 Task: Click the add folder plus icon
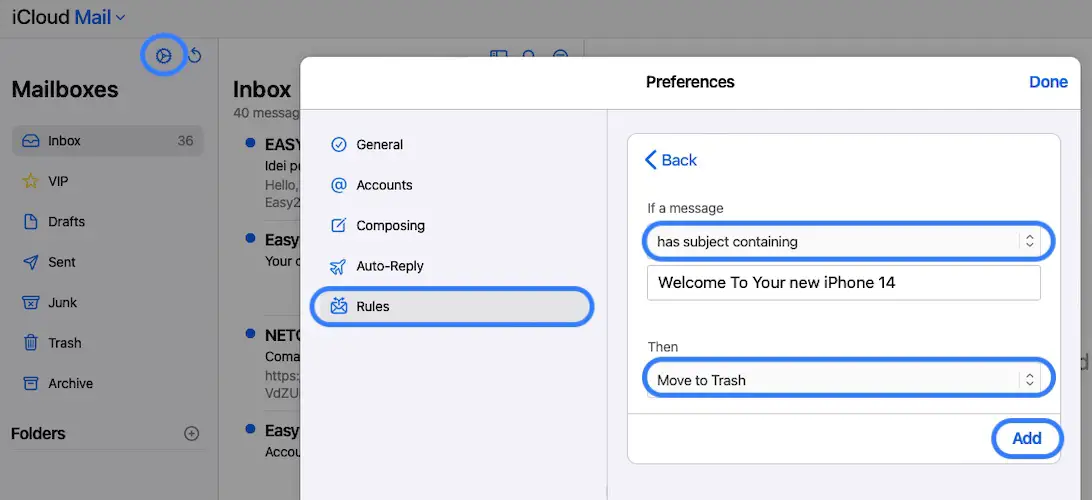click(x=192, y=434)
